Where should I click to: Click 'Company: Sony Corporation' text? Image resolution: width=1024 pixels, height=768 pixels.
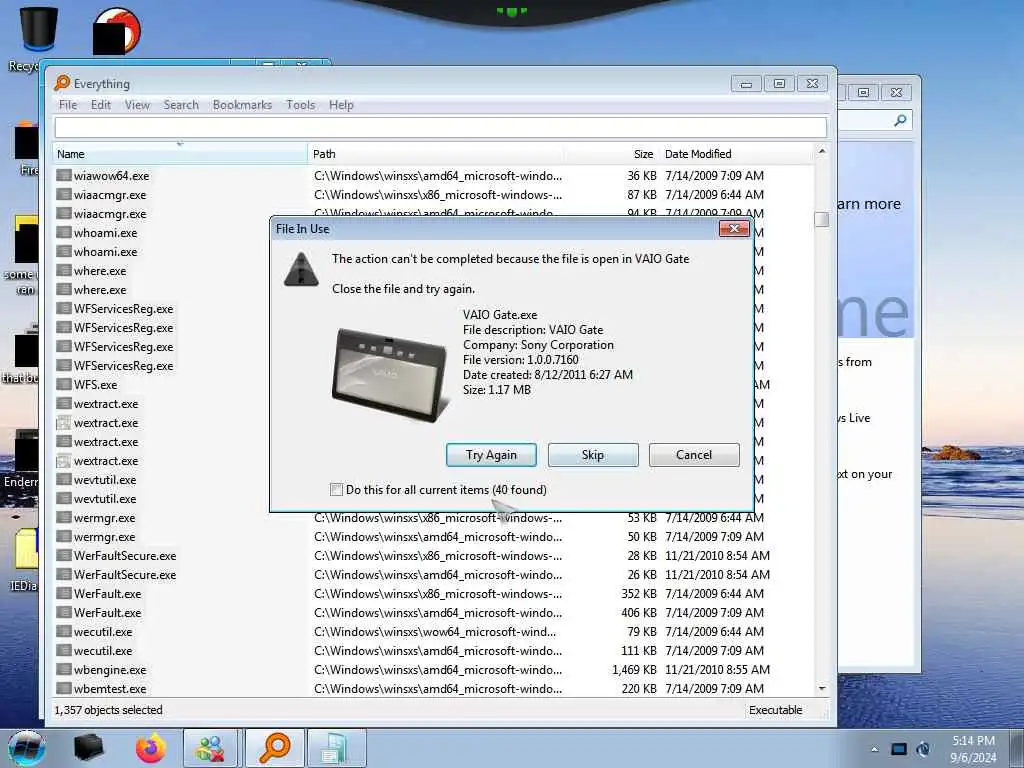538,345
